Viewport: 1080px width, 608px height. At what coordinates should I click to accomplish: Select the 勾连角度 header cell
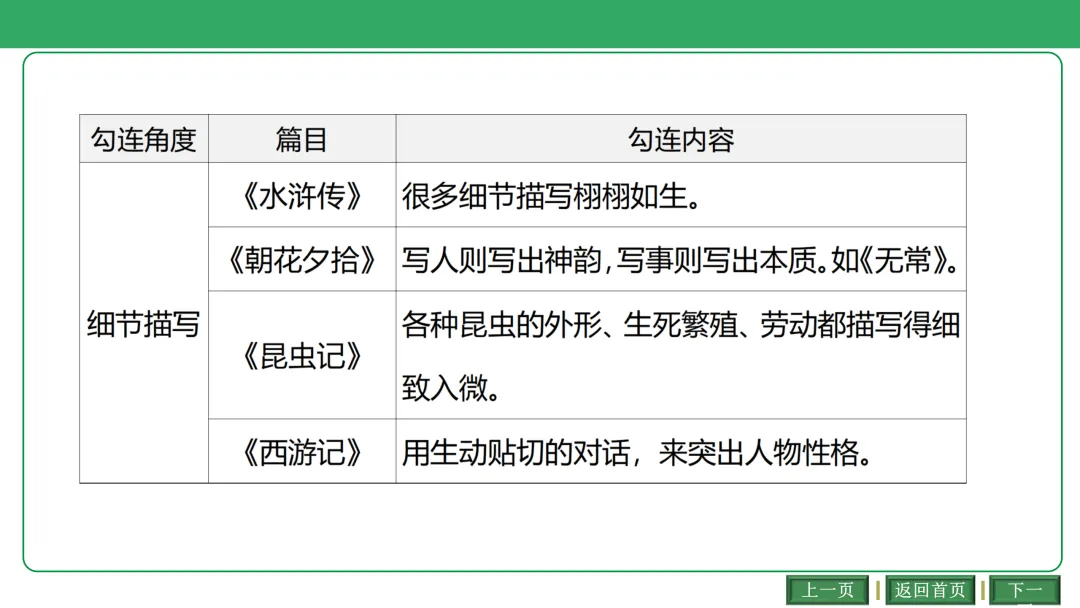click(x=144, y=139)
